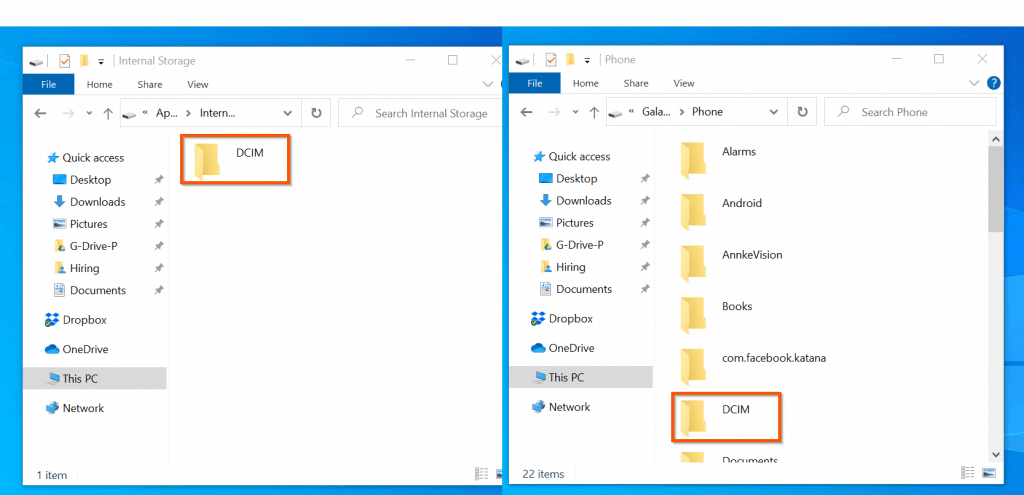
Task: Open the Android folder in Phone window
Action: (721, 212)
